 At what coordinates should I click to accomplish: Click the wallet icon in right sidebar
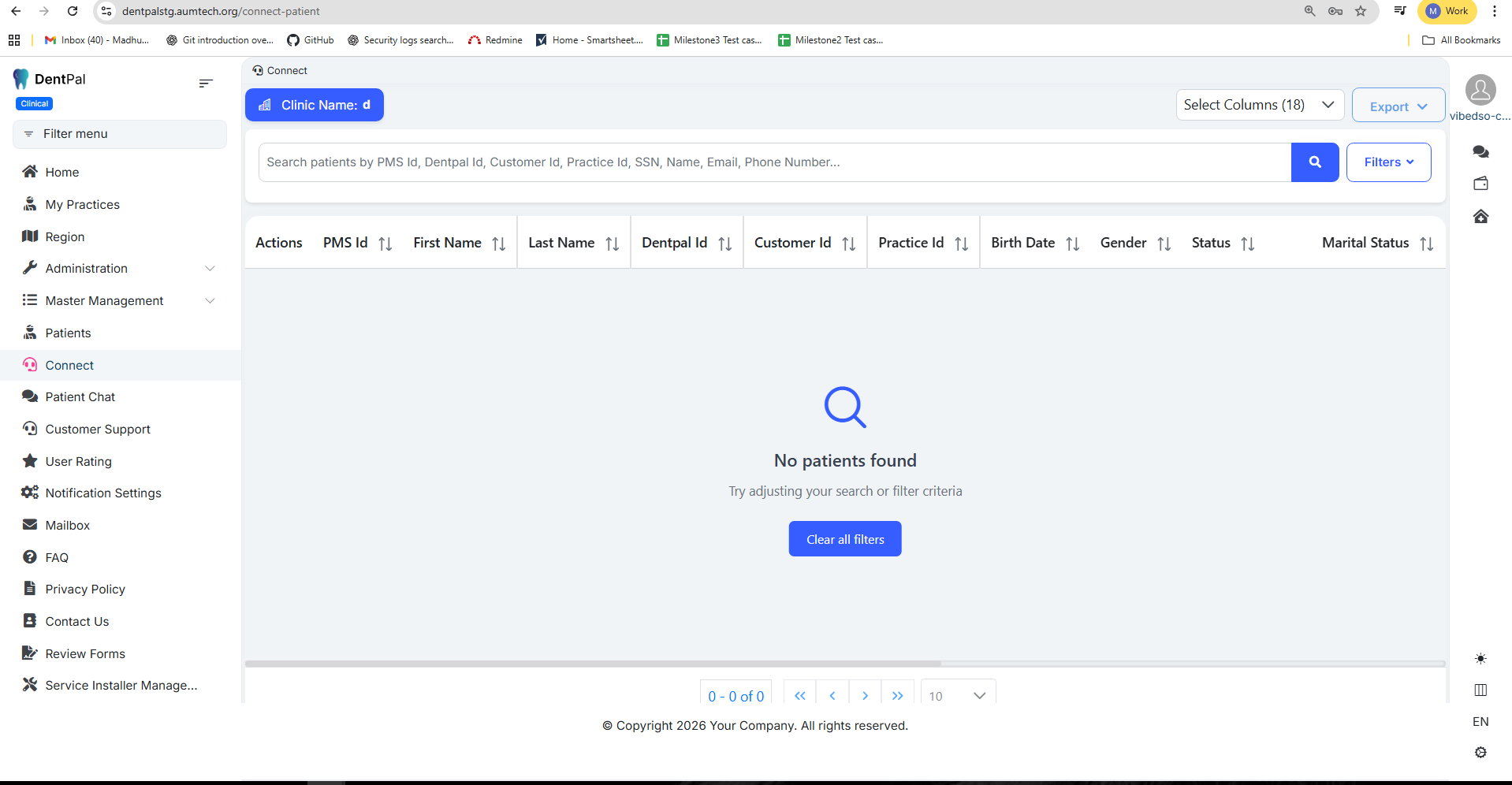point(1480,184)
